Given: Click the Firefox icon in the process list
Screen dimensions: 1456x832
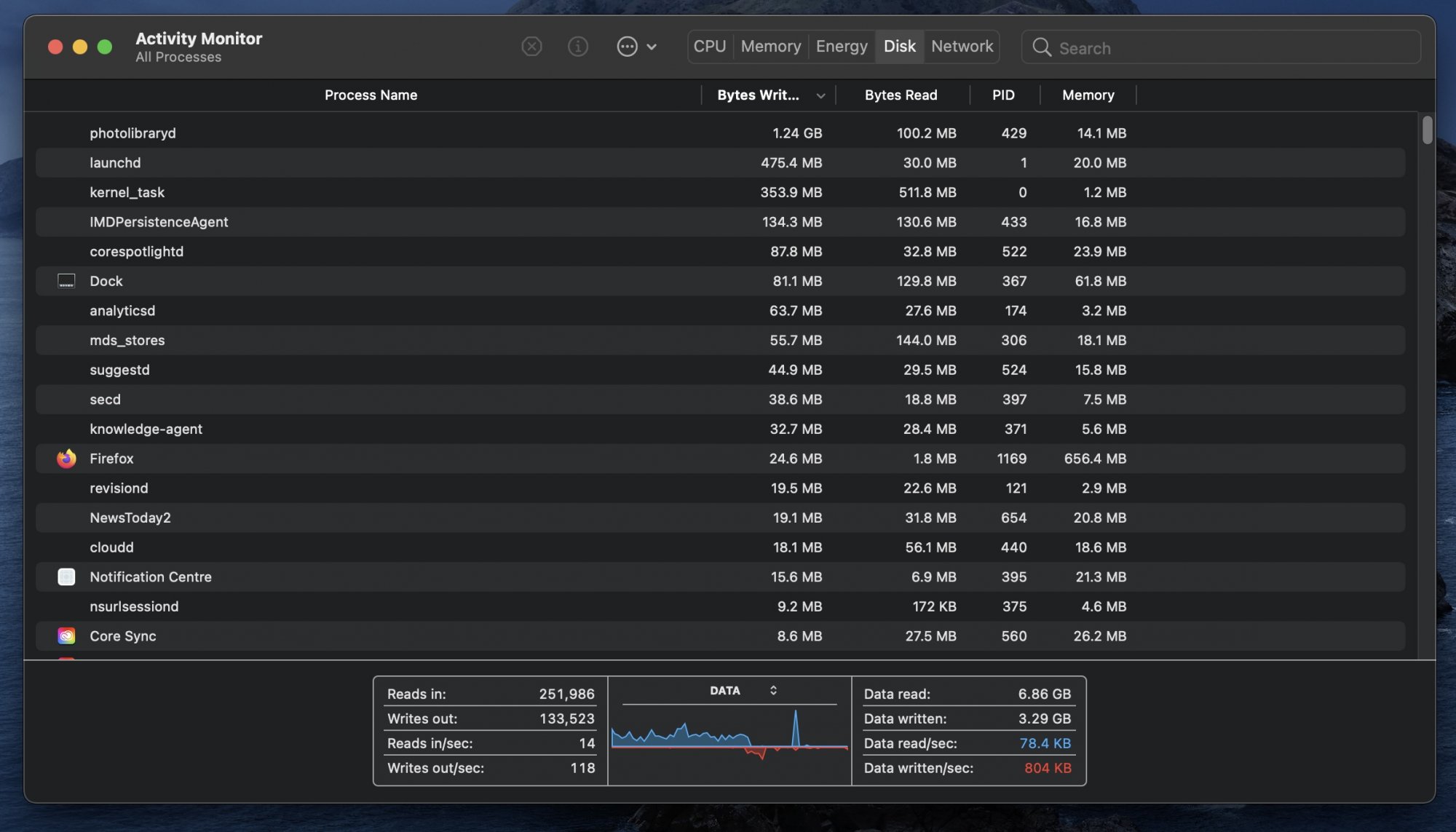Looking at the screenshot, I should (66, 459).
